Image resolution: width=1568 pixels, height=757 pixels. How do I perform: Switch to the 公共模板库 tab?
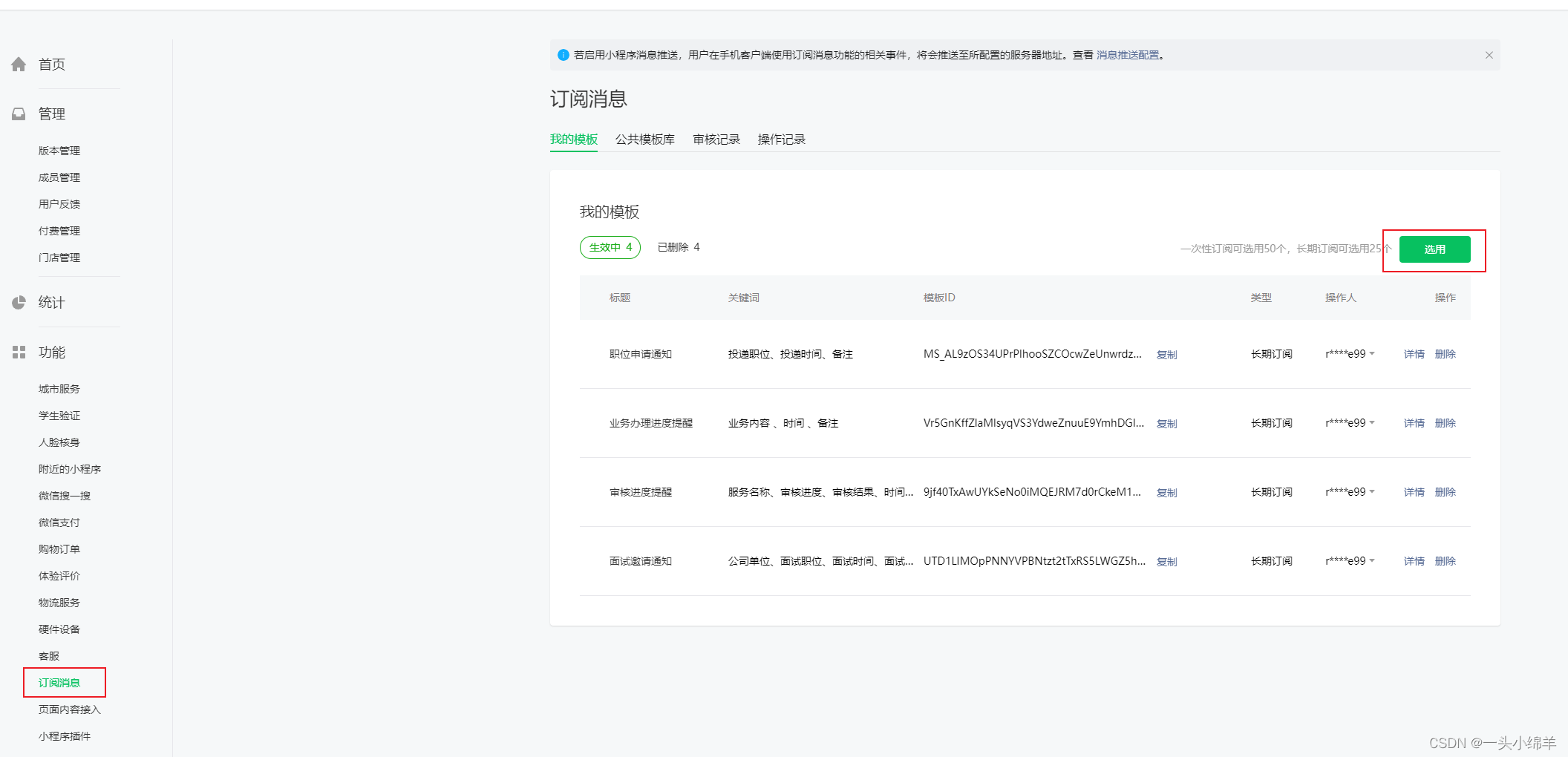645,140
